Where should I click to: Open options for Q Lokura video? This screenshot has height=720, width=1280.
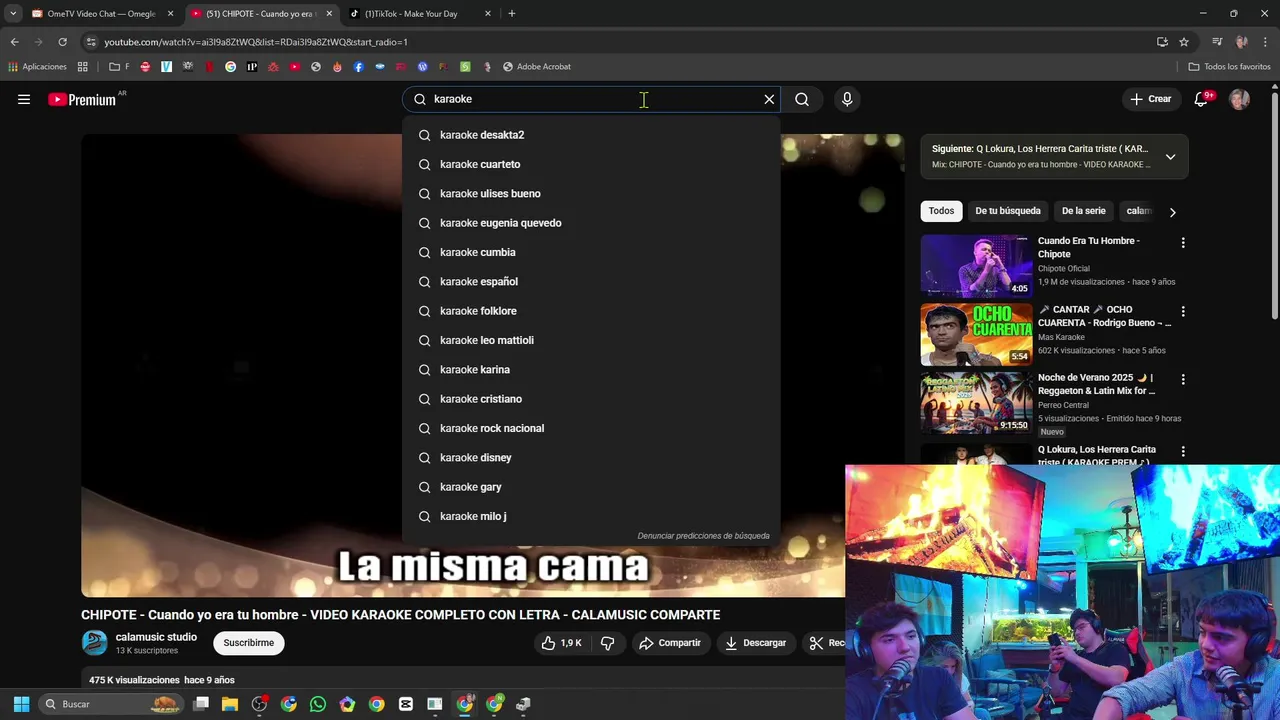tap(1183, 452)
